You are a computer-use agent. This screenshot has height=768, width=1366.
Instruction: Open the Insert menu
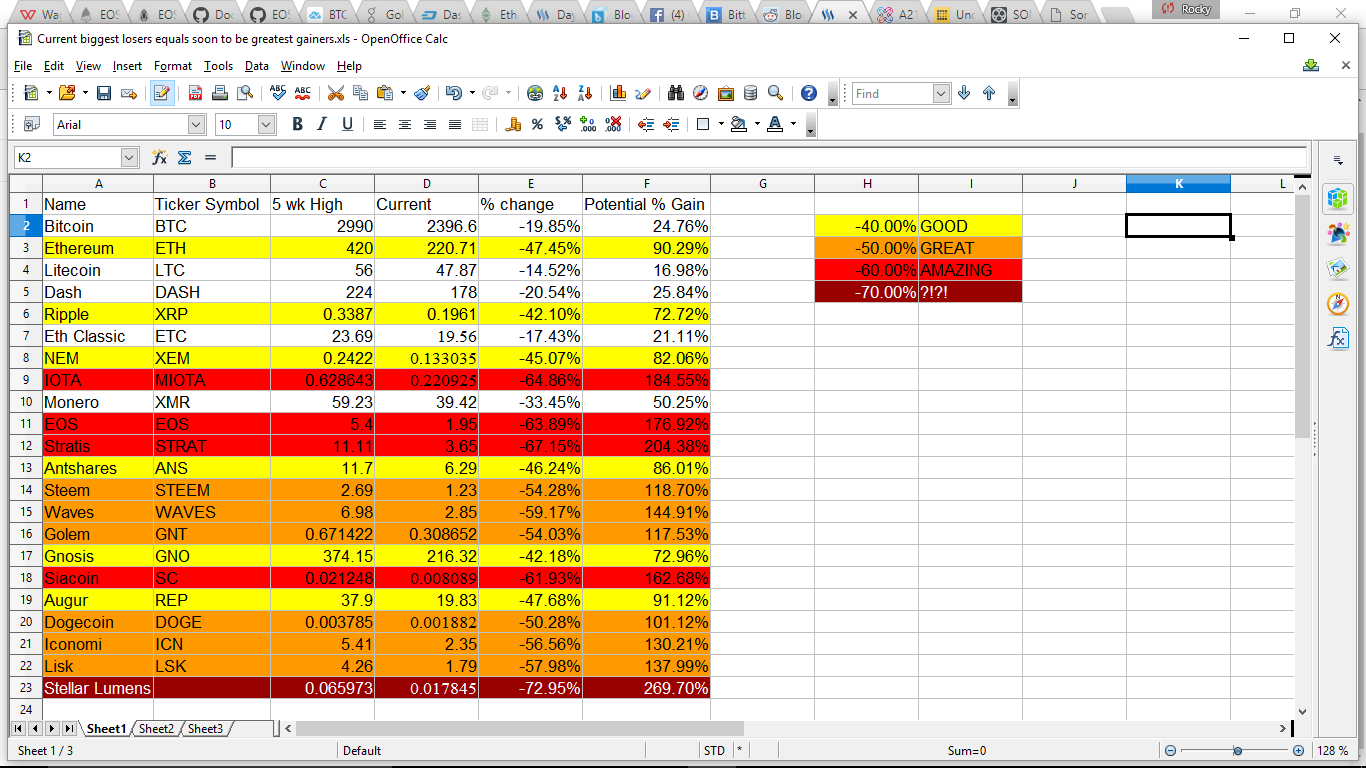pyautogui.click(x=127, y=66)
